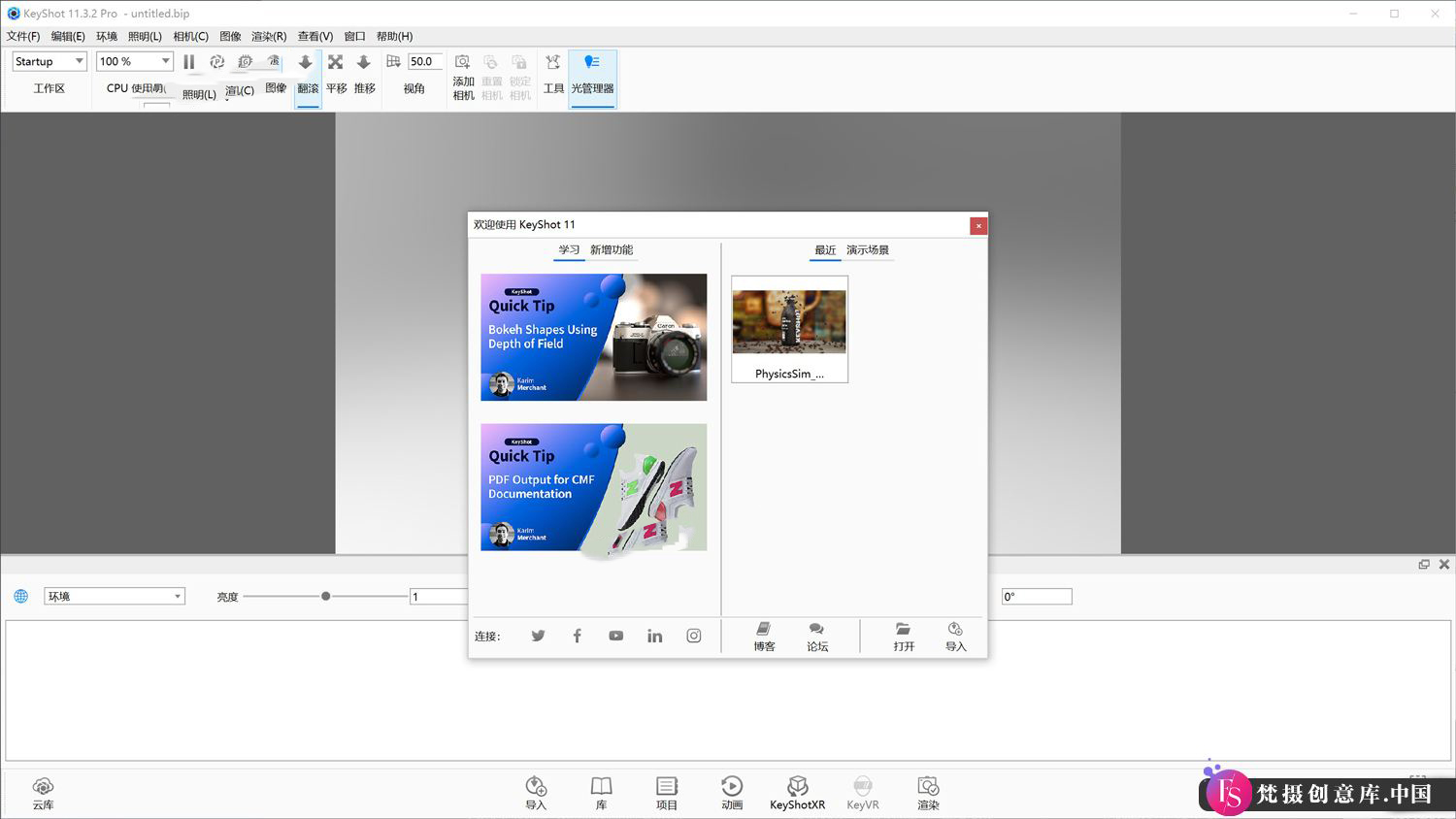
Task: Undock the light manager panel
Action: pyautogui.click(x=1424, y=564)
